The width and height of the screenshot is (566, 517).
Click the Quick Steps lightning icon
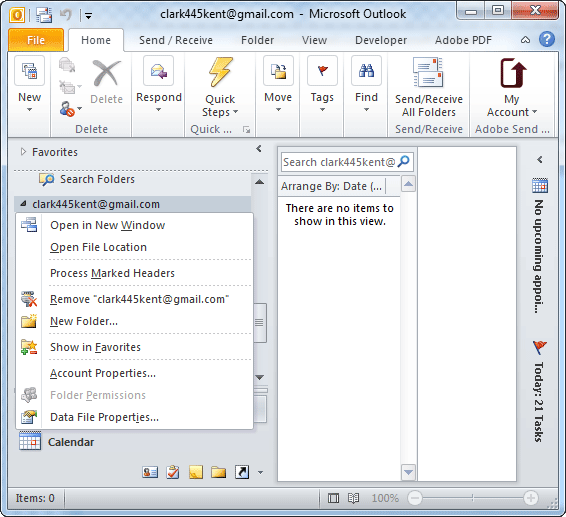pyautogui.click(x=220, y=72)
